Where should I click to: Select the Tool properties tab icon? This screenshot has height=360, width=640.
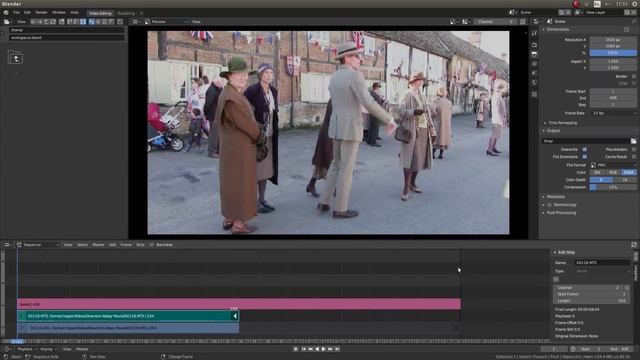click(x=535, y=34)
